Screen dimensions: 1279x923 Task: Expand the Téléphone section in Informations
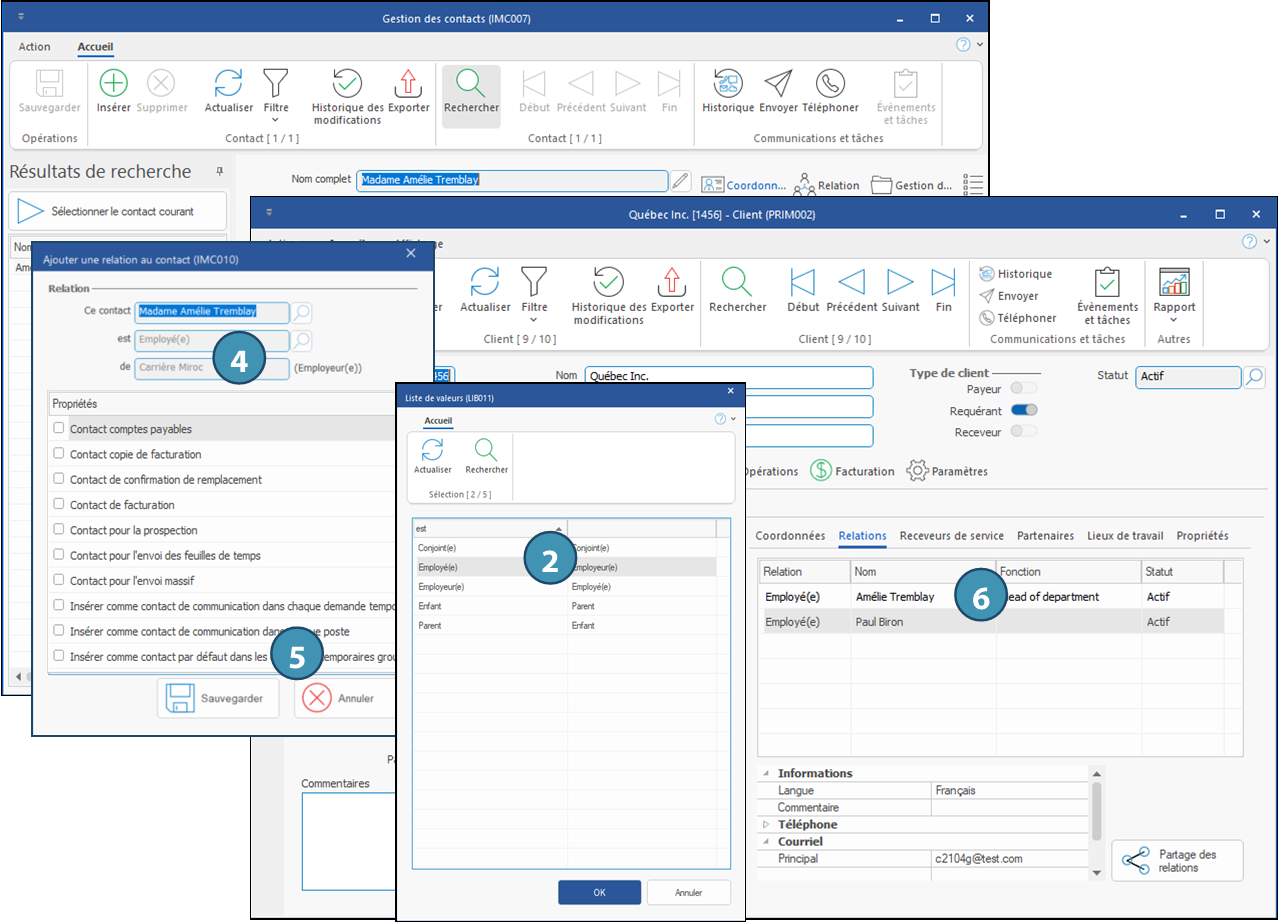[x=767, y=824]
